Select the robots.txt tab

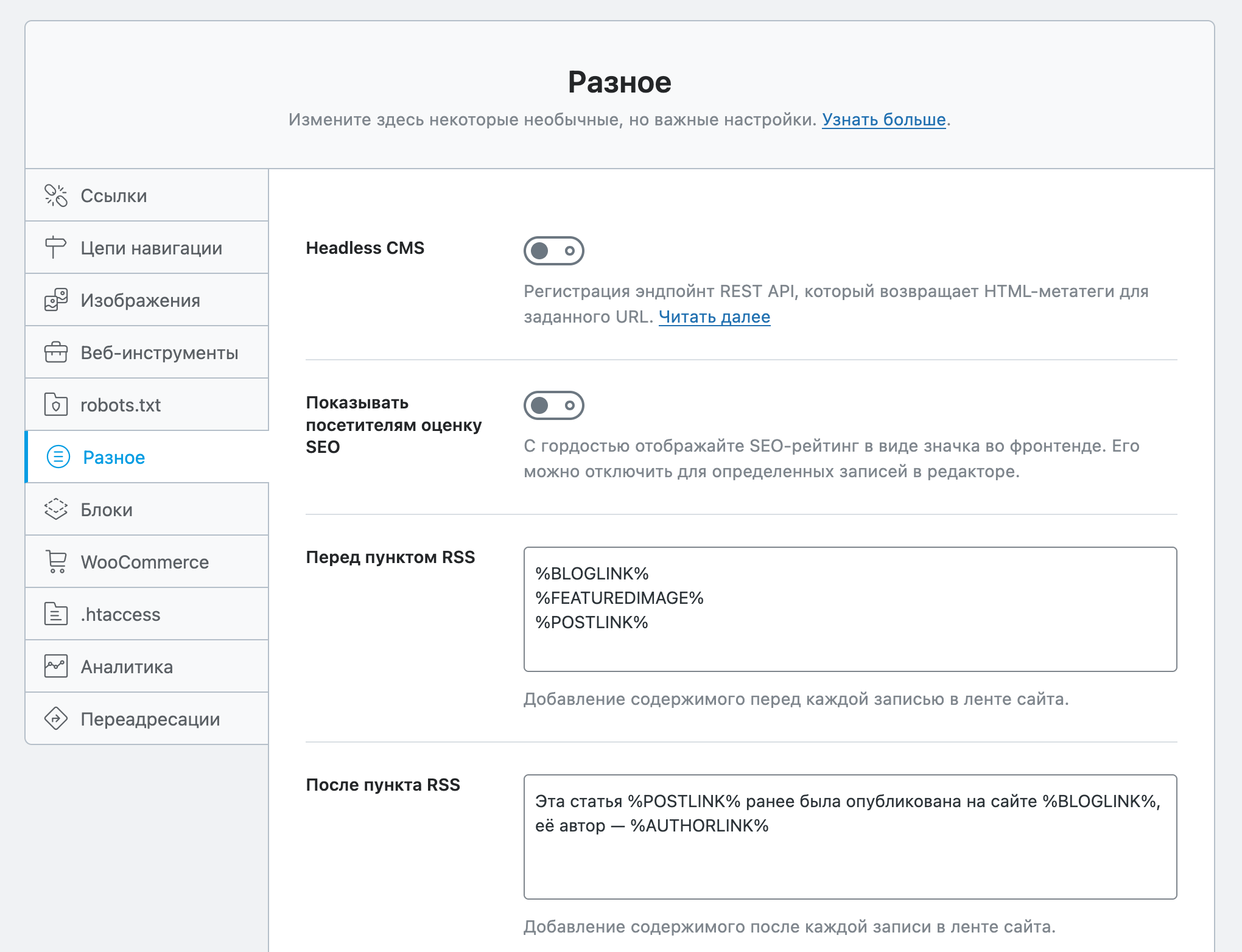click(147, 405)
